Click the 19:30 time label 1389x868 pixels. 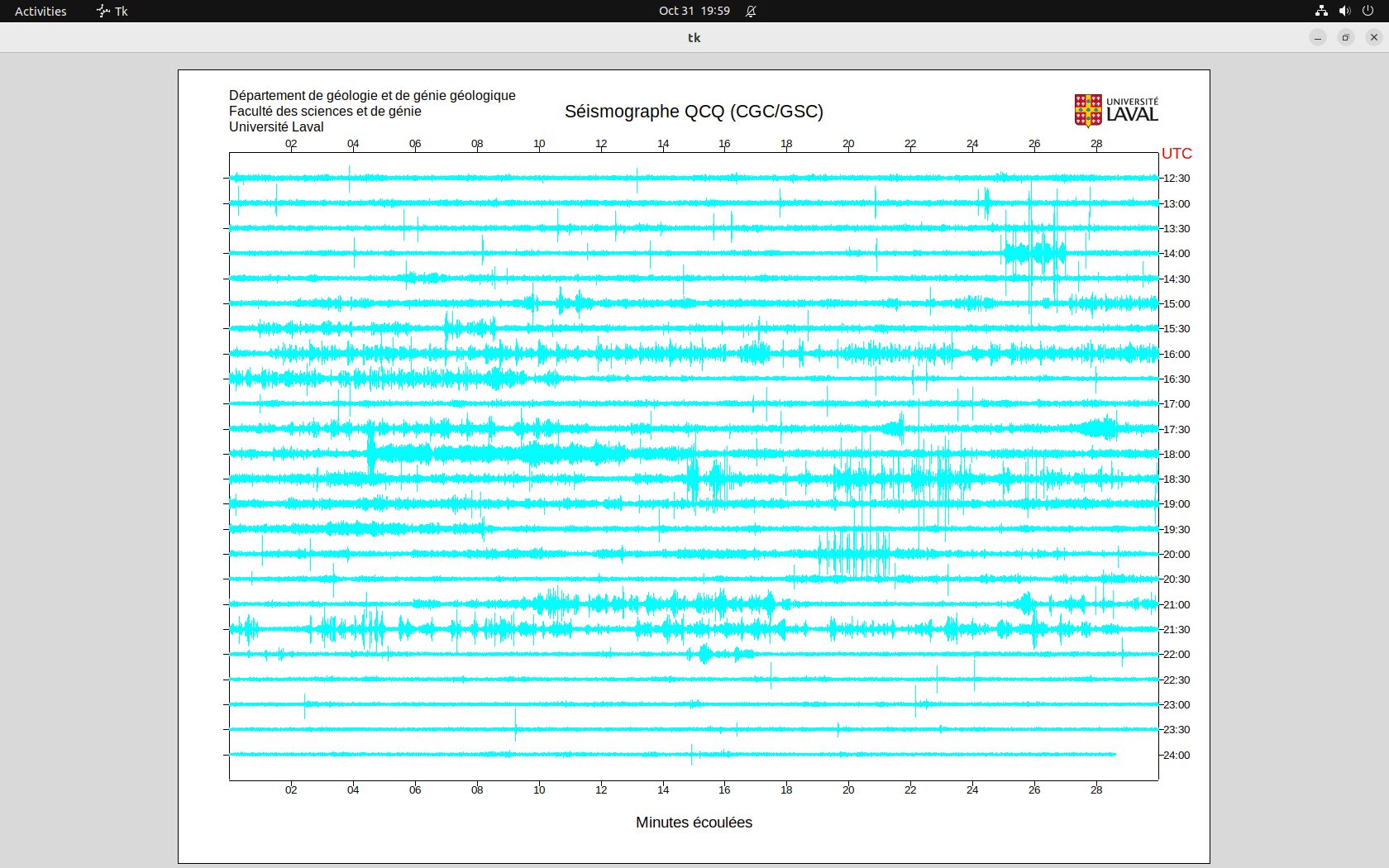point(1177,530)
